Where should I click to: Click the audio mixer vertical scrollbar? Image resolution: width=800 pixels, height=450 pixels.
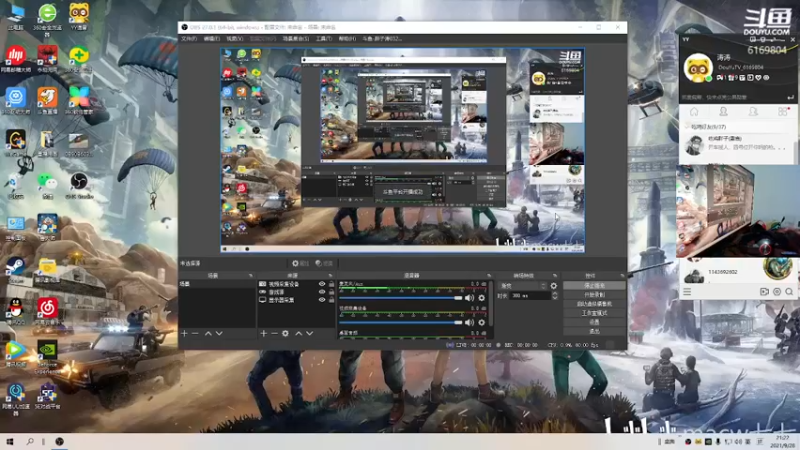[x=491, y=304]
